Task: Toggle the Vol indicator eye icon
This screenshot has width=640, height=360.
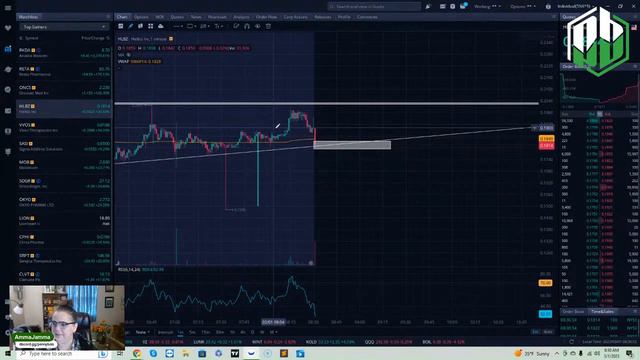Action: tap(129, 55)
